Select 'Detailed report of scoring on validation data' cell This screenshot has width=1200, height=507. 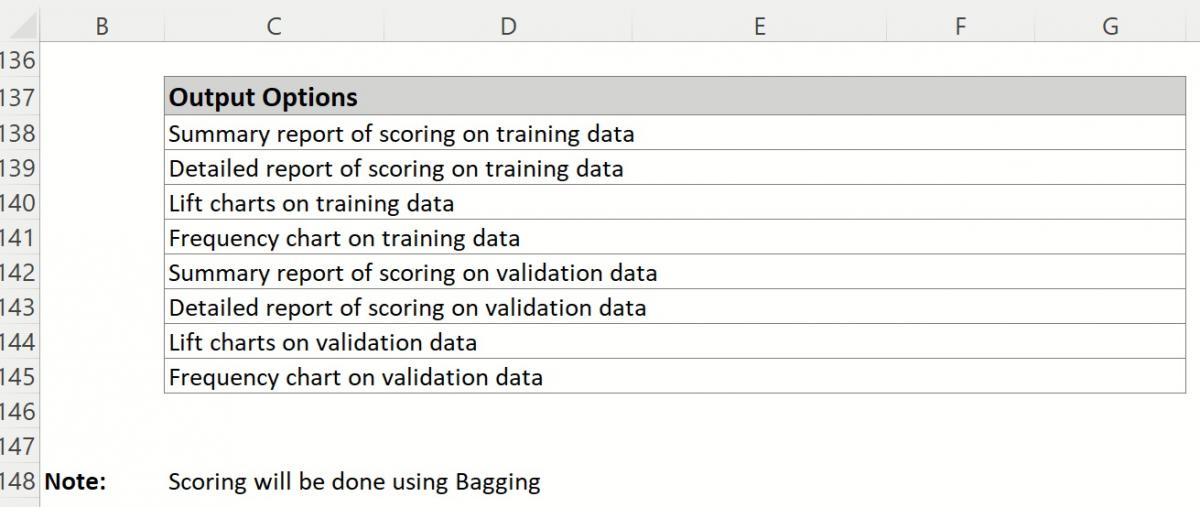407,308
